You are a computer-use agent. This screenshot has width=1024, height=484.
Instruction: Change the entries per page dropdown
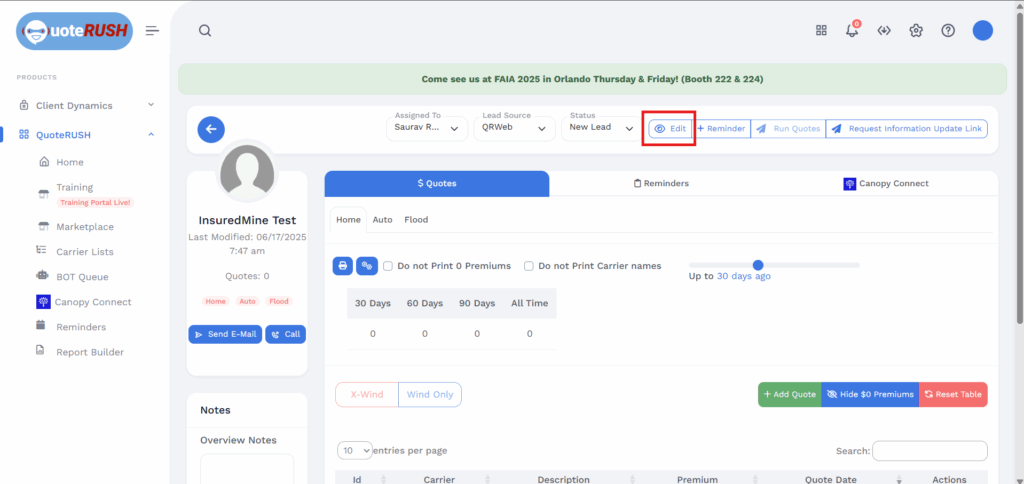pos(355,451)
